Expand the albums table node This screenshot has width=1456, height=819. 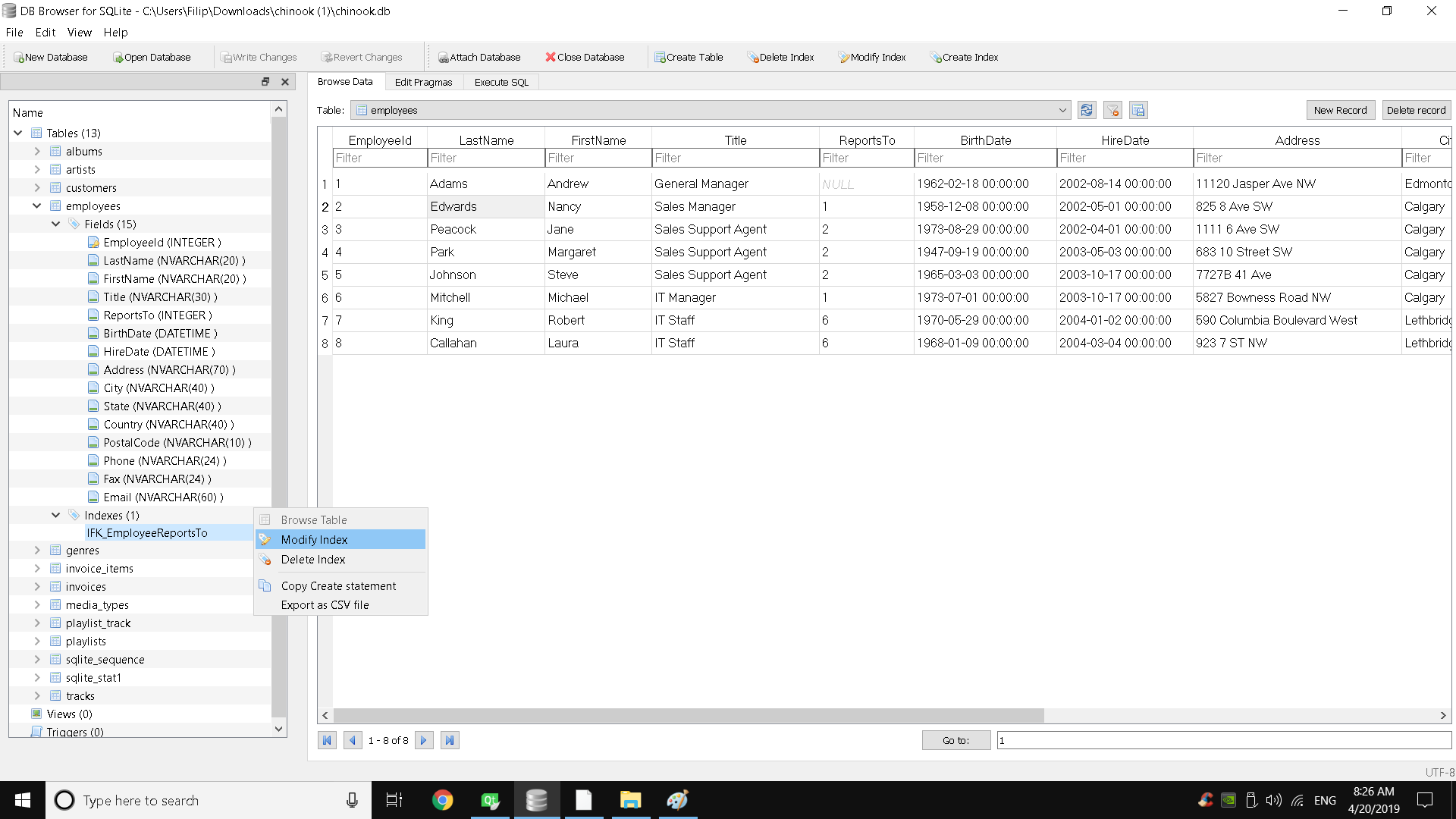pyautogui.click(x=36, y=151)
